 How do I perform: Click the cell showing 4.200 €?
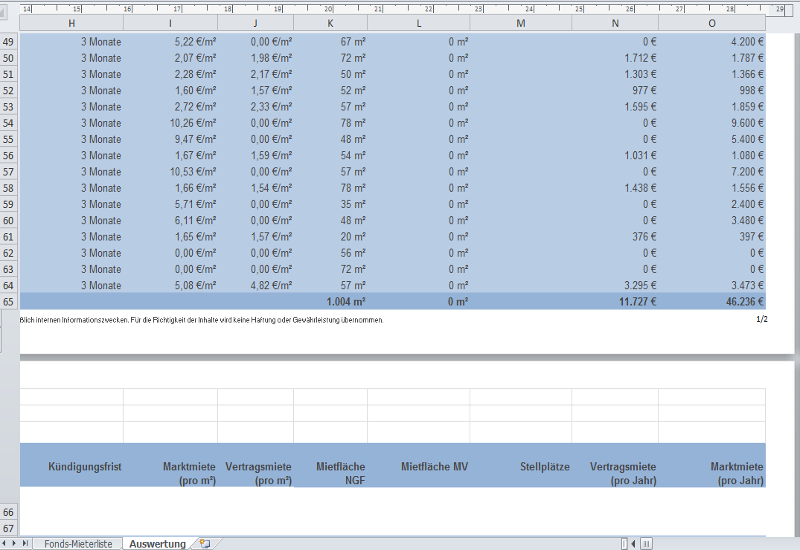click(x=712, y=42)
